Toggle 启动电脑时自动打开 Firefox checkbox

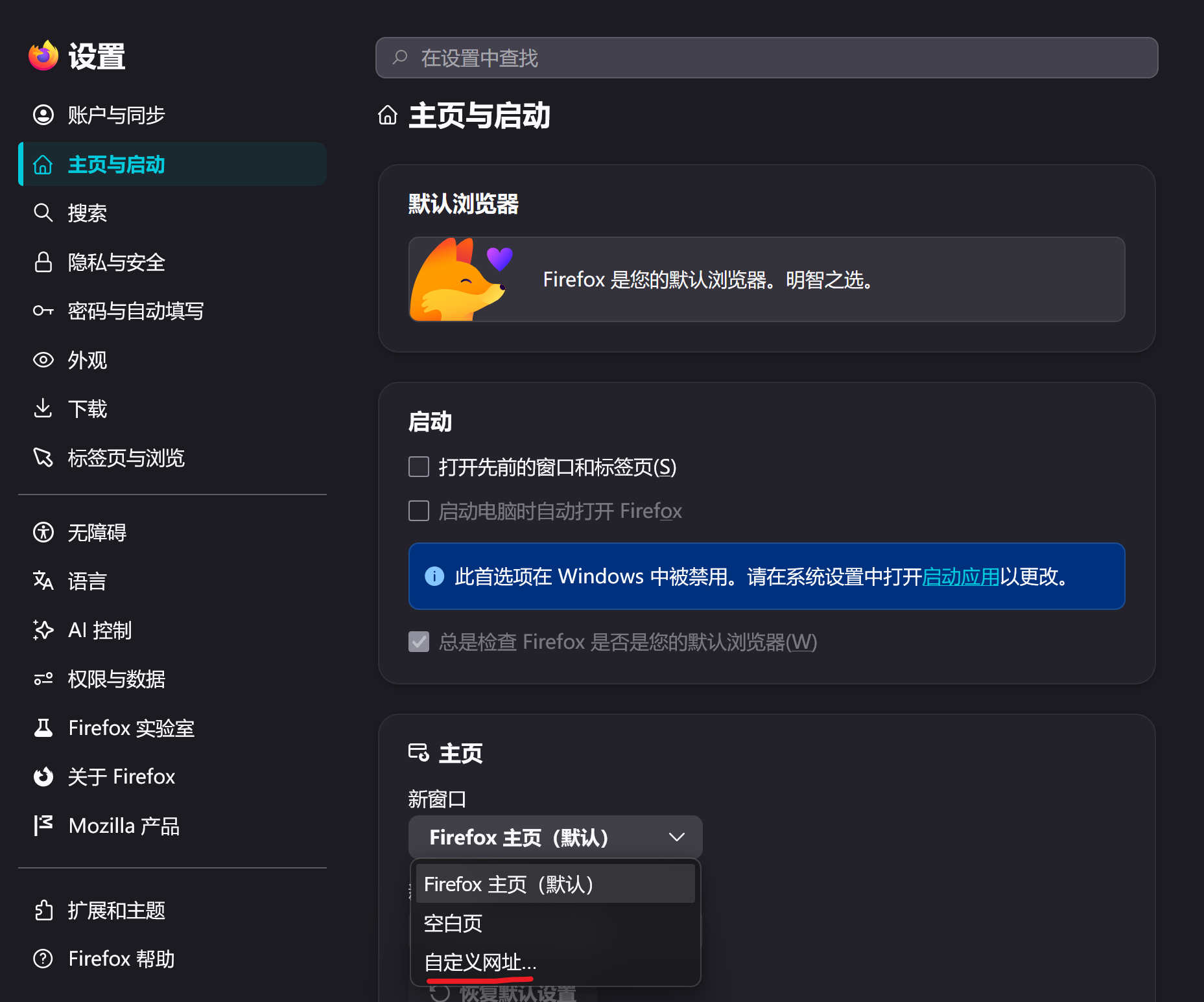419,511
